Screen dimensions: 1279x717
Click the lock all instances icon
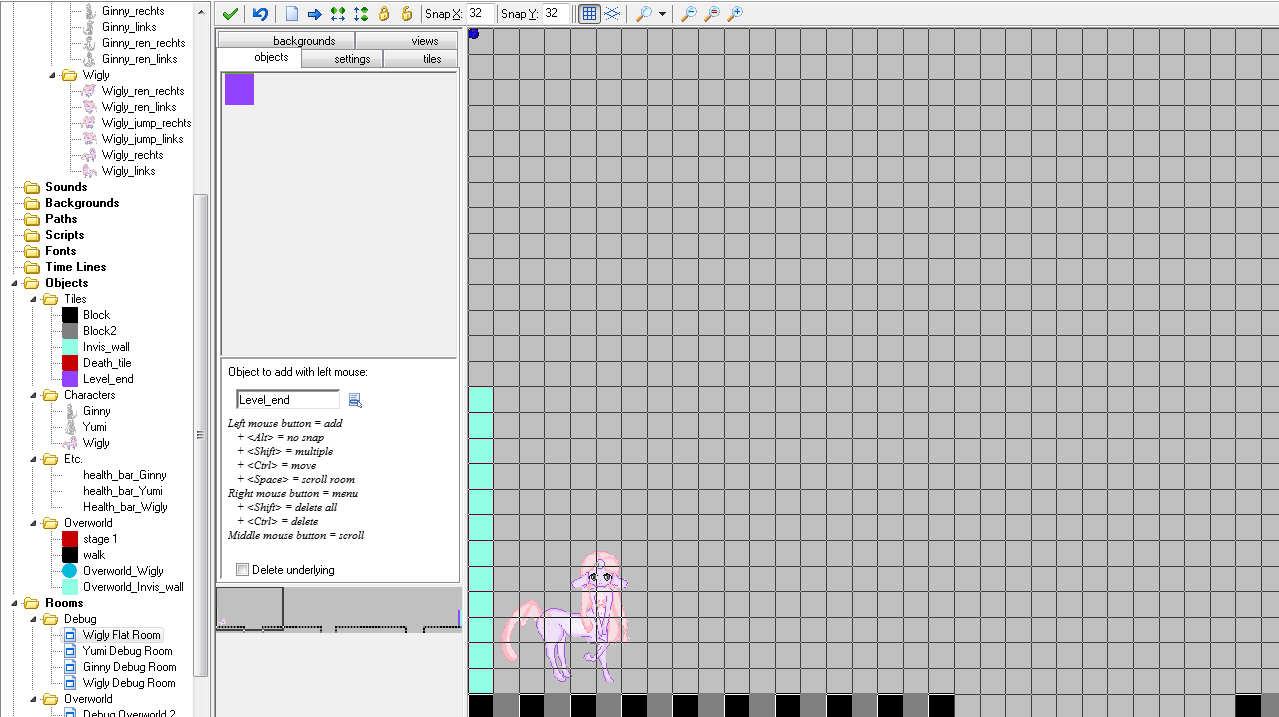click(384, 14)
